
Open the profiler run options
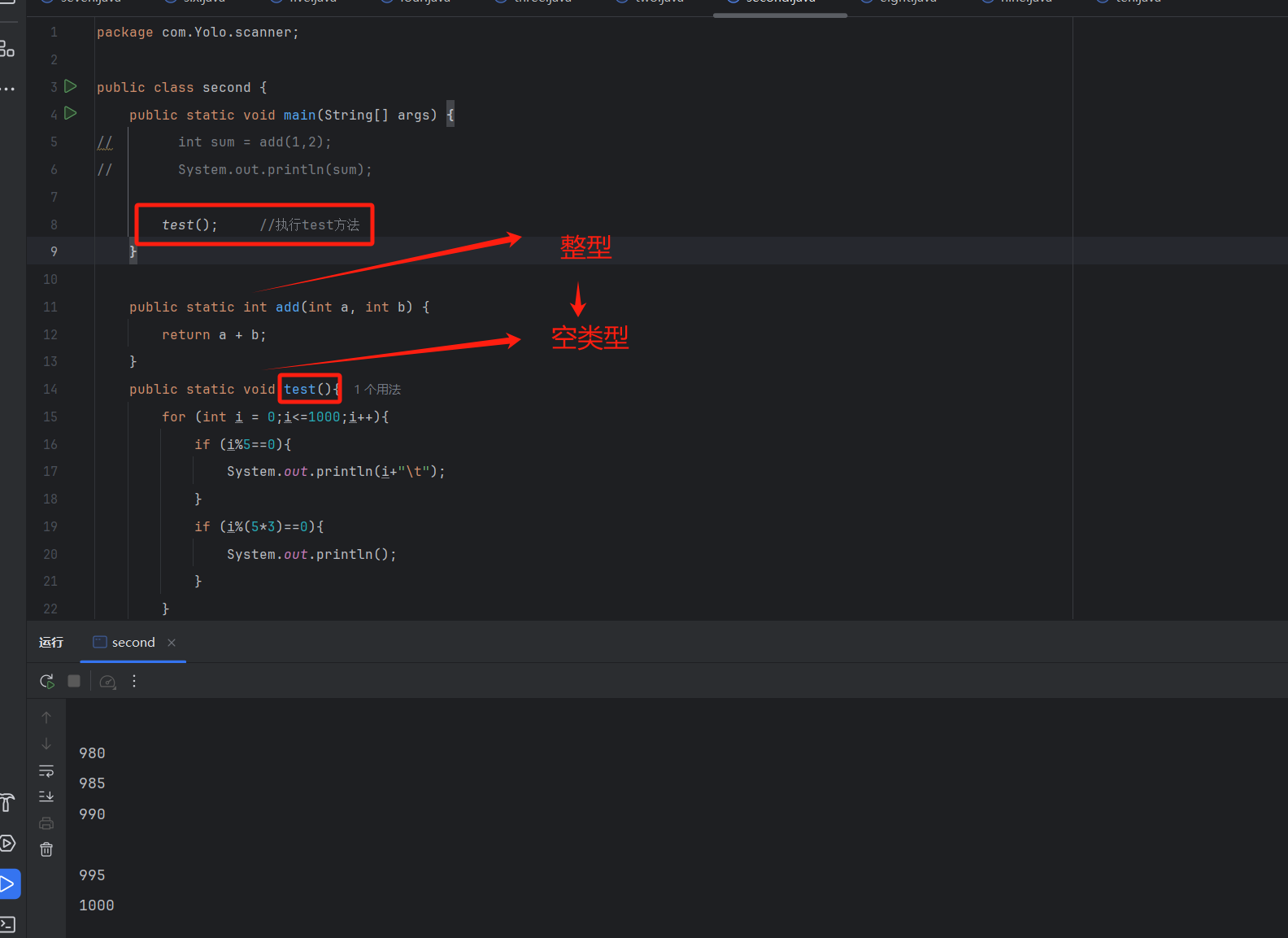[x=107, y=681]
